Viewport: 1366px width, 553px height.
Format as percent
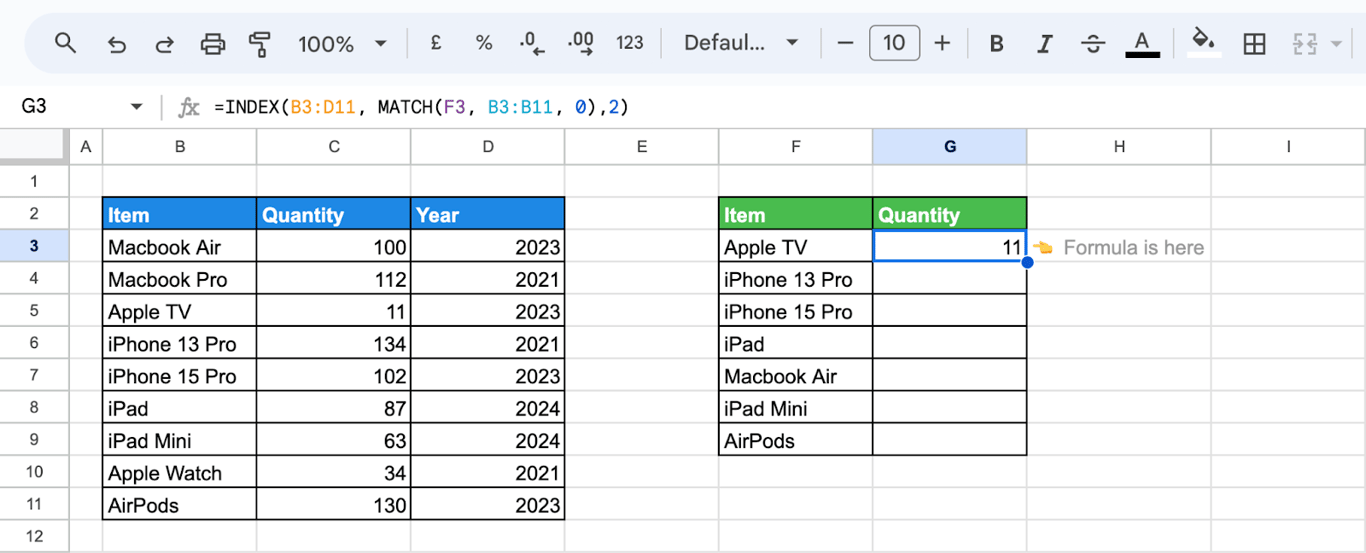click(x=484, y=43)
